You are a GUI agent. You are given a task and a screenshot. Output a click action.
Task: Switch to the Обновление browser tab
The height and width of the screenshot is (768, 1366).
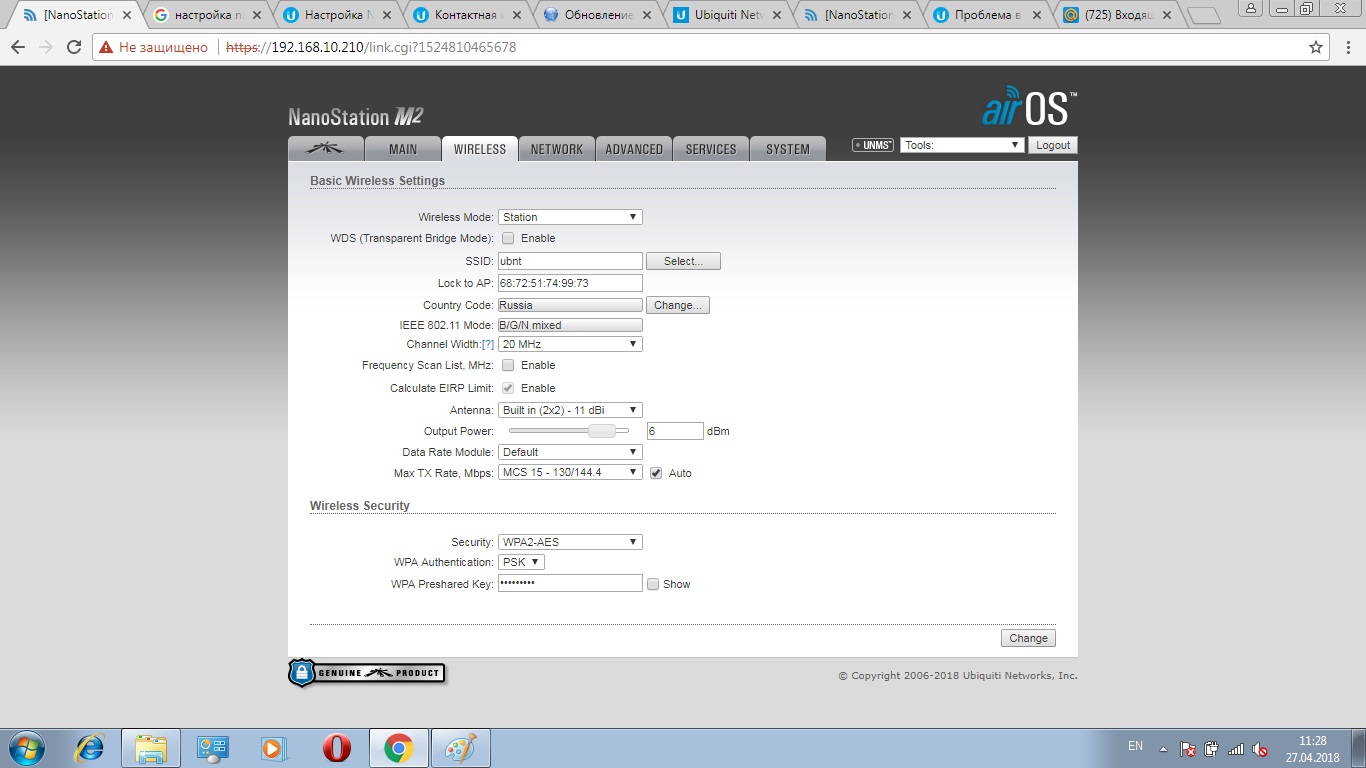click(x=599, y=15)
